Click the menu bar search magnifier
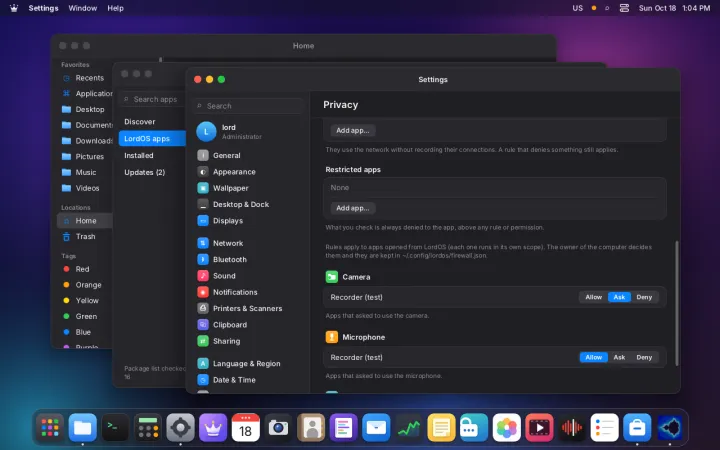The image size is (720, 450). point(607,8)
